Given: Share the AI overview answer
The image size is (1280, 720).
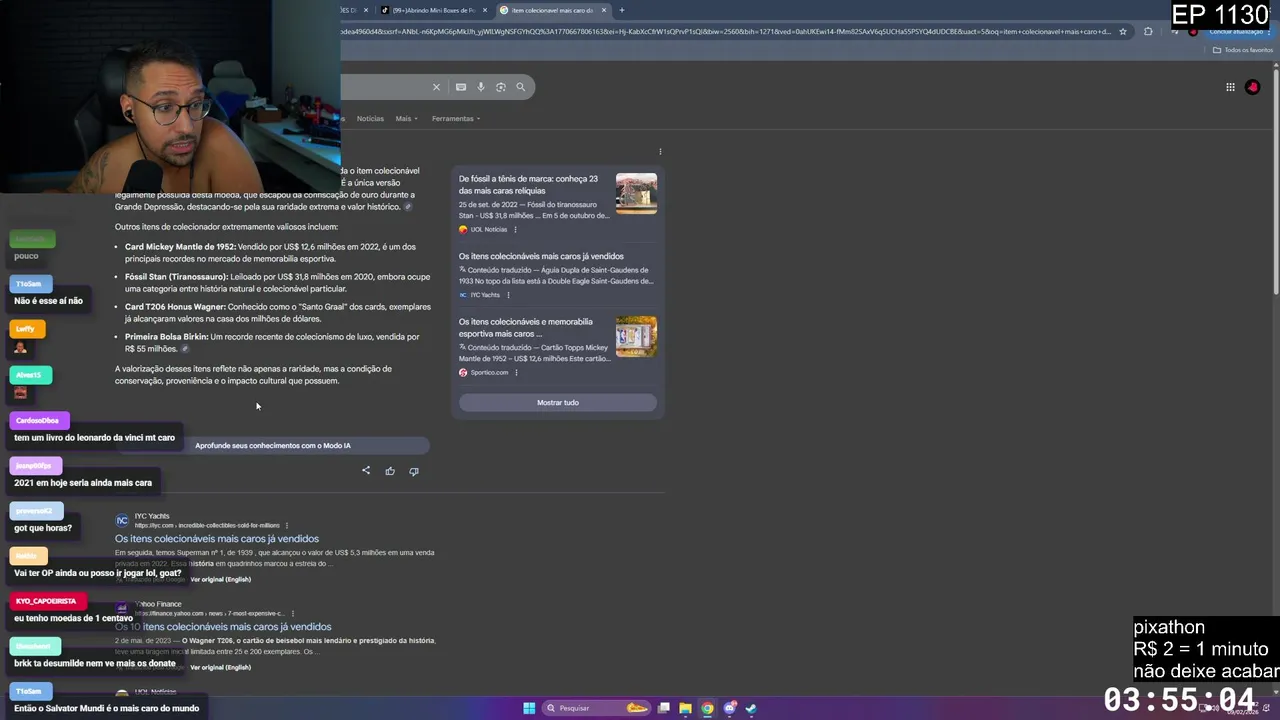Looking at the screenshot, I should [366, 471].
